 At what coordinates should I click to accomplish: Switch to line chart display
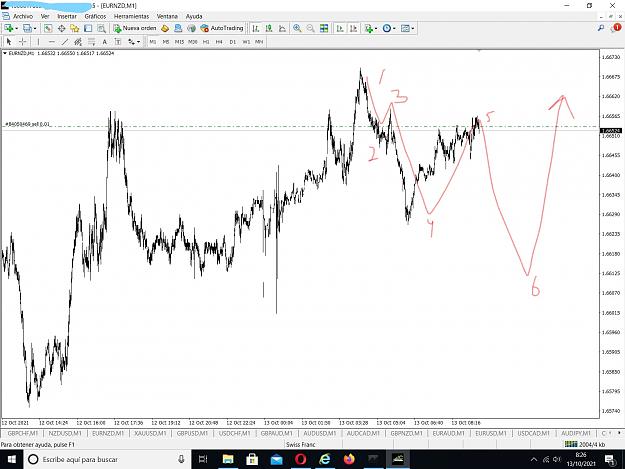coord(282,28)
